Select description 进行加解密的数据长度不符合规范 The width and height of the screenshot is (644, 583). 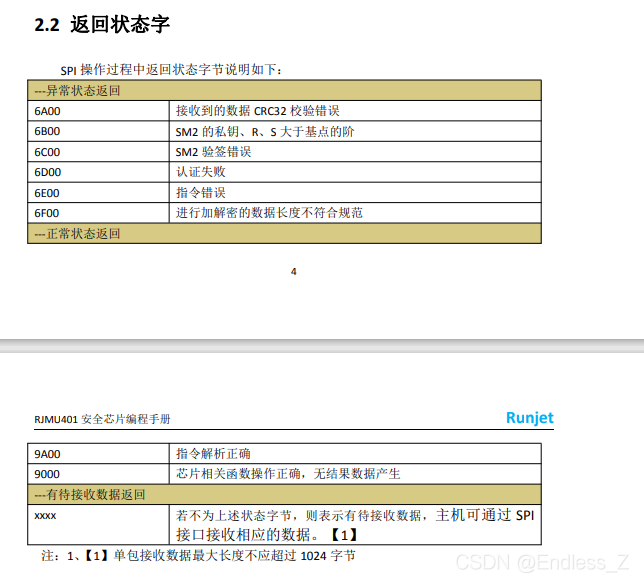[269, 213]
